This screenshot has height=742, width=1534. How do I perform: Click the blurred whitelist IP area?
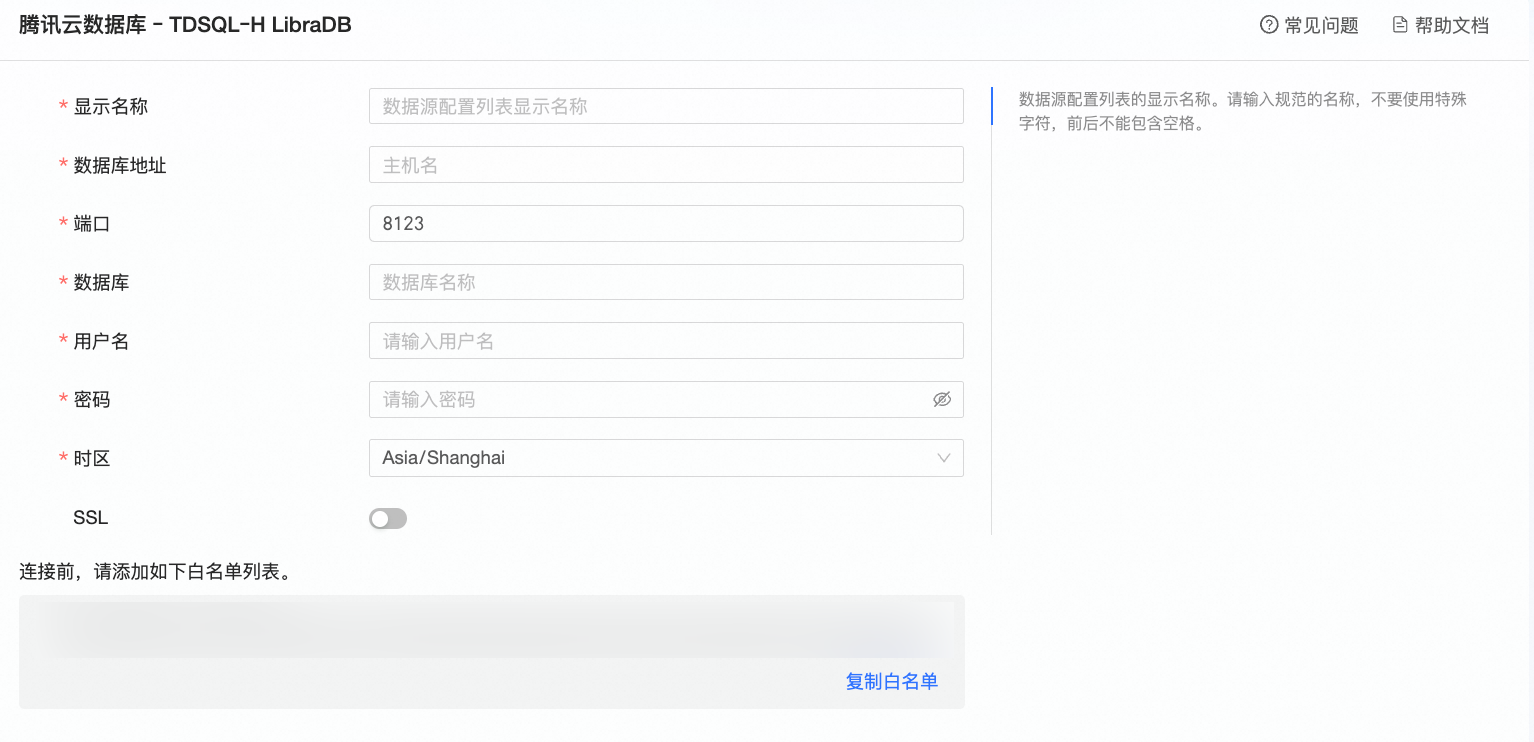492,627
